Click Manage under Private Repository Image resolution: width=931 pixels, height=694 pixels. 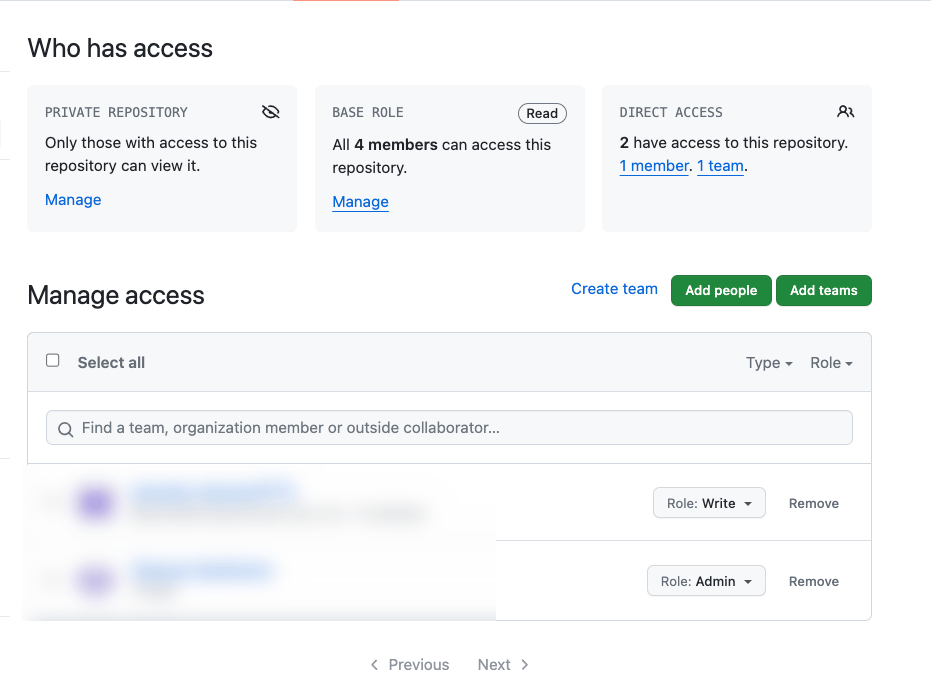pos(72,199)
